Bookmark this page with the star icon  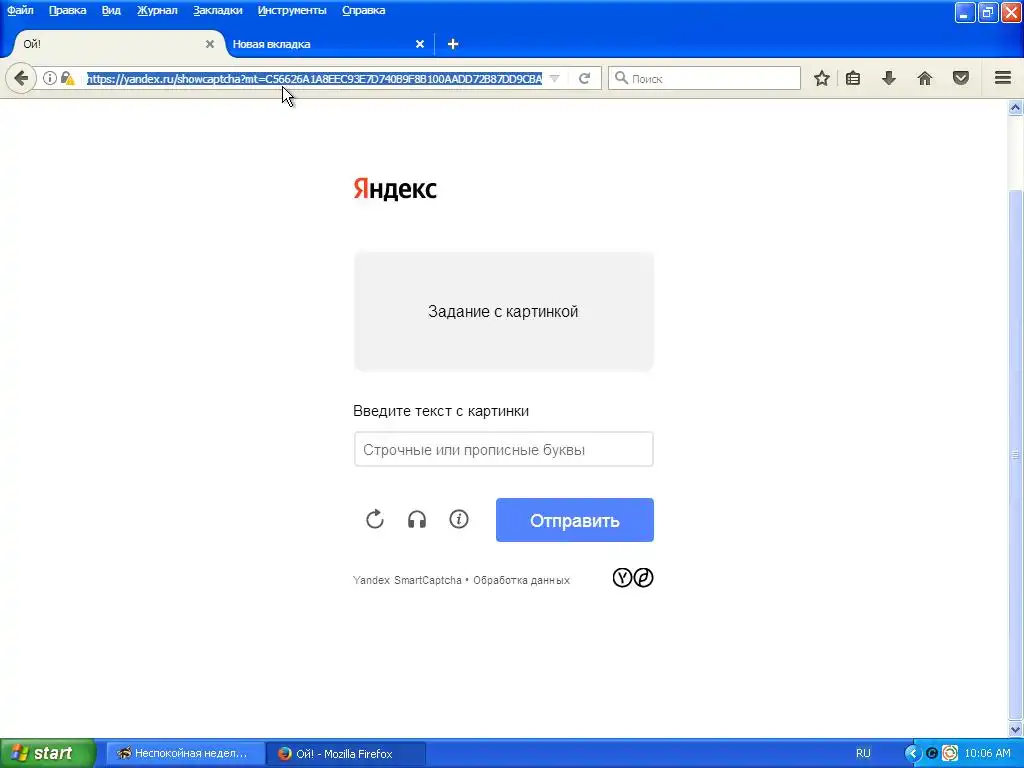point(822,78)
